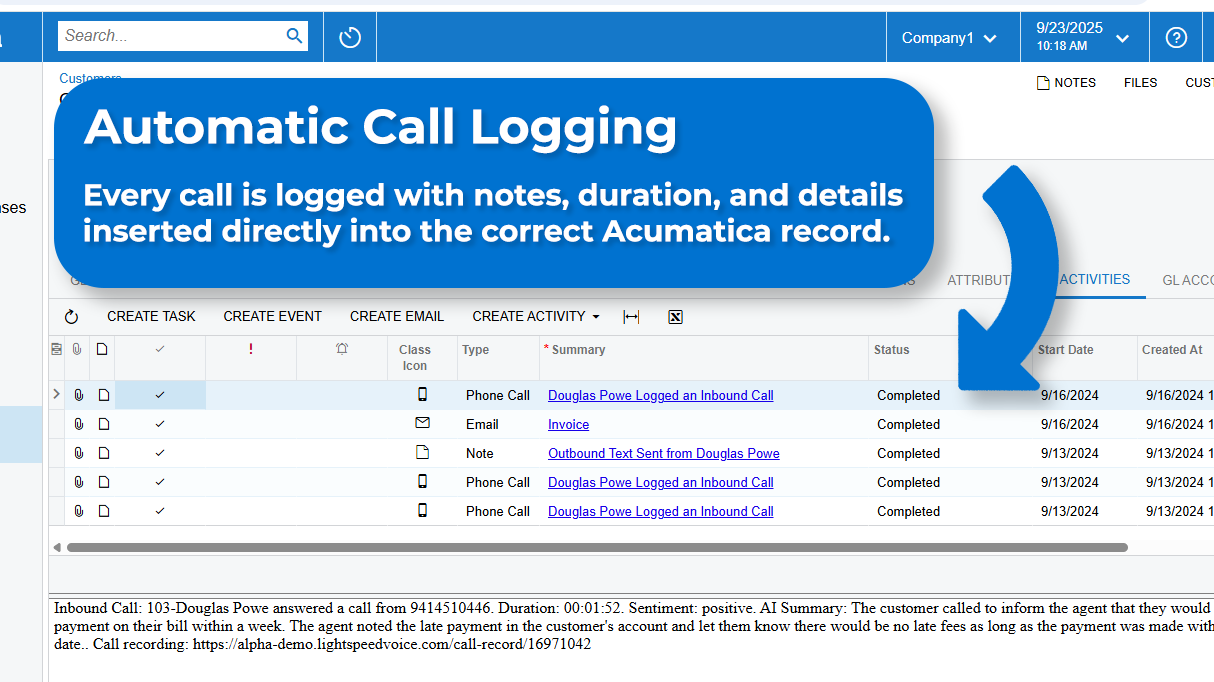
Task: Toggle completed checkmark on the Note row
Action: pos(160,454)
